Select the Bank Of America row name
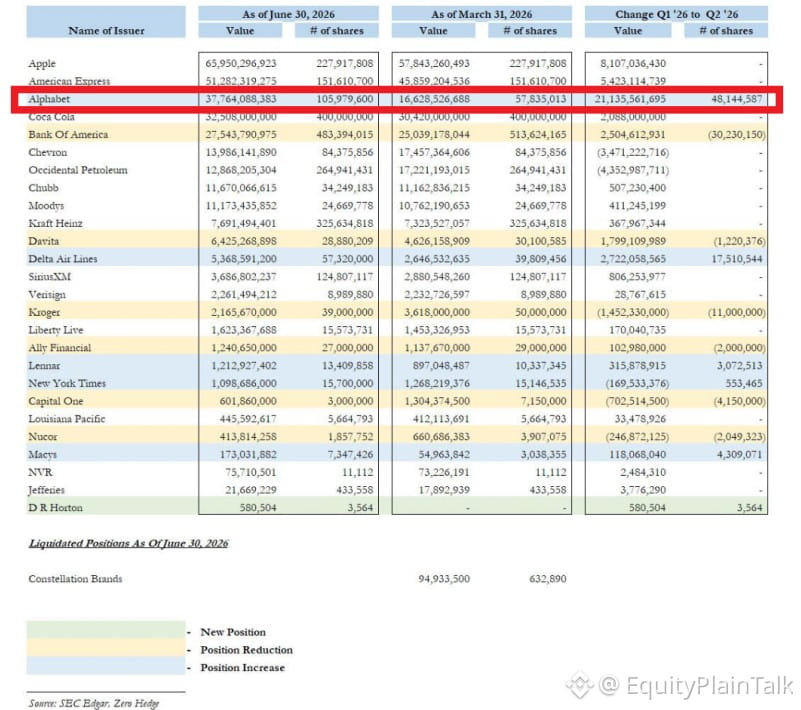The width and height of the screenshot is (801, 710). 68,134
